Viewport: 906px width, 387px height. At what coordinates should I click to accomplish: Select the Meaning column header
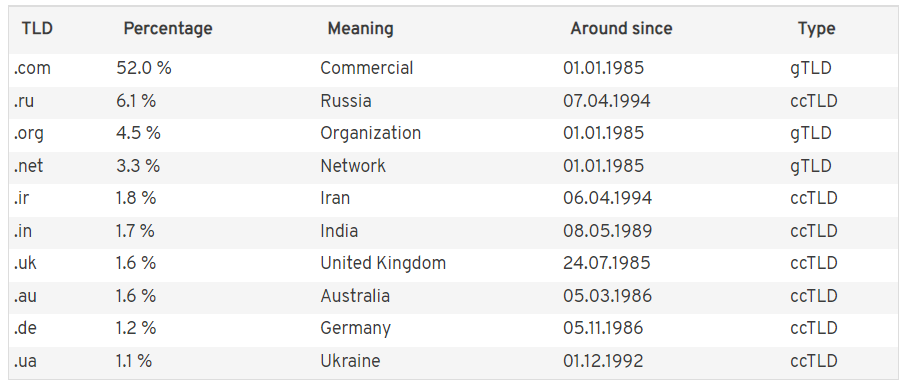pos(360,29)
